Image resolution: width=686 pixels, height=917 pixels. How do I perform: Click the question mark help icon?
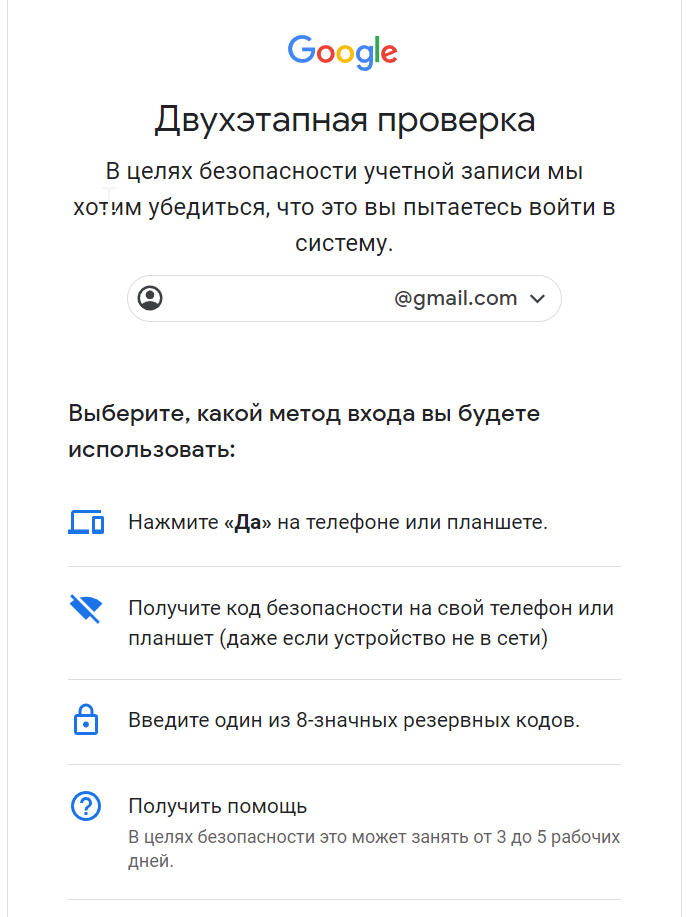[86, 806]
